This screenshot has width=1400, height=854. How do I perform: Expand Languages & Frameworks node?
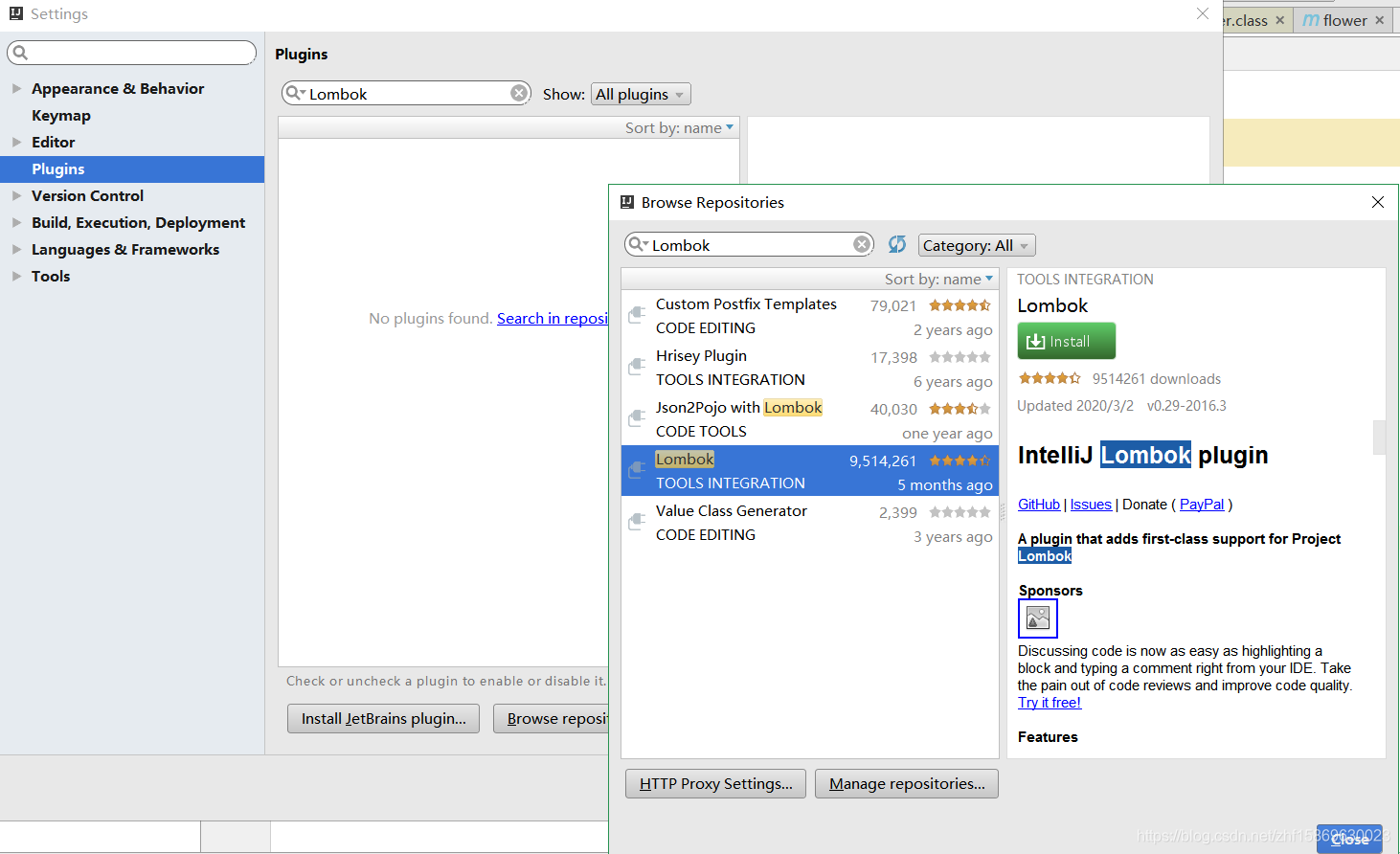coord(16,249)
